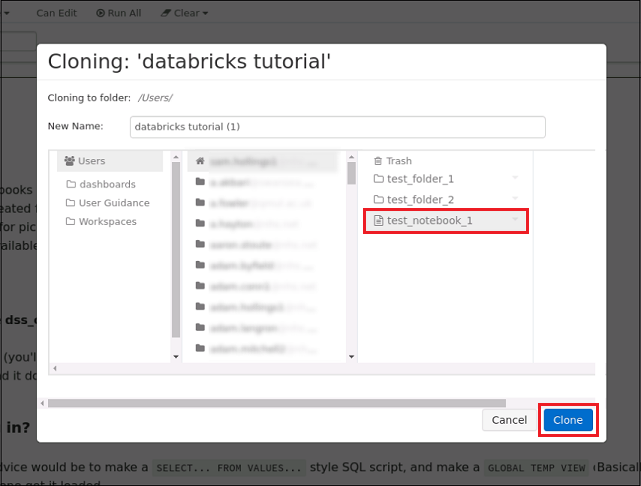Cancel the cloning dialog
Screen dimensions: 641x486
click(509, 420)
